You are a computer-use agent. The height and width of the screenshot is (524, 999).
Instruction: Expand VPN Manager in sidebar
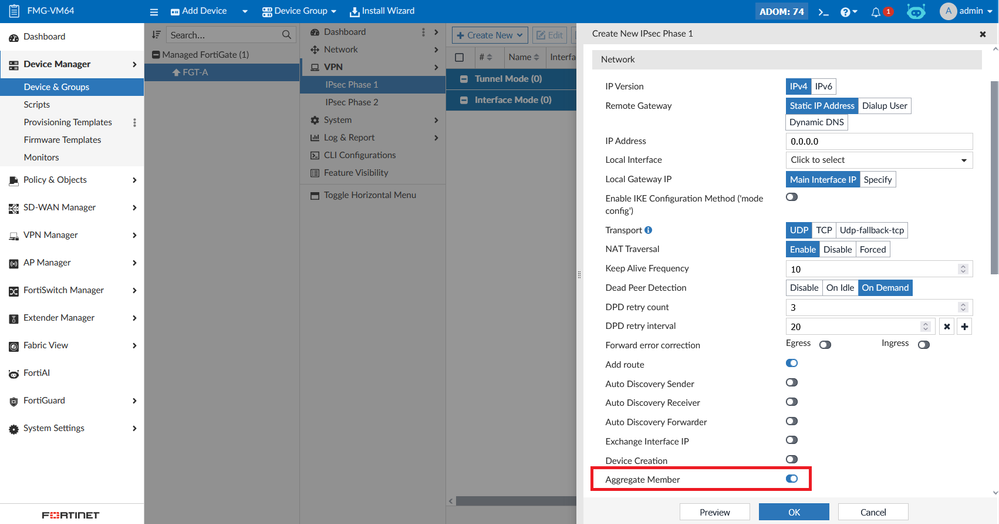click(72, 235)
